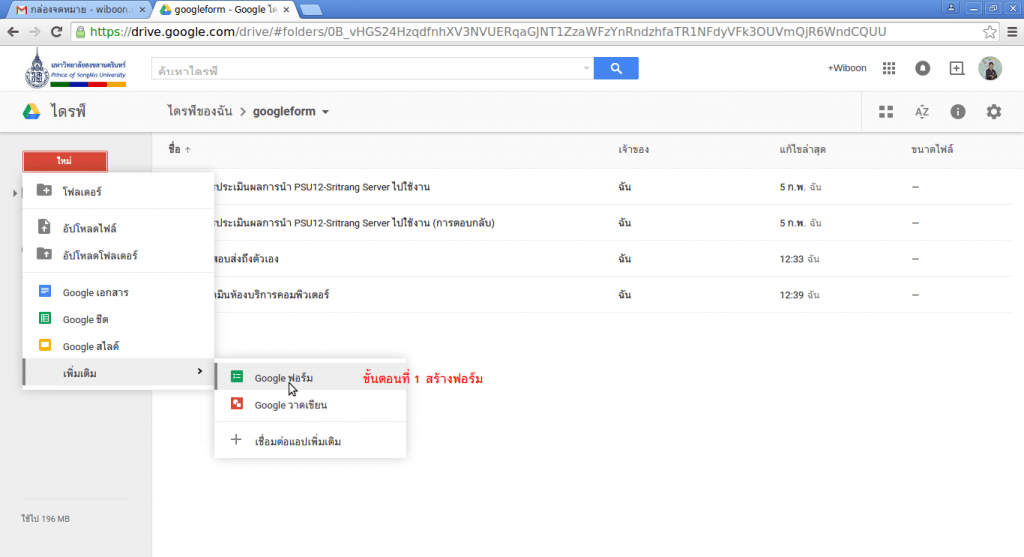Reload the page with refresh icon
Screen dimensions: 1024x557
point(57,31)
